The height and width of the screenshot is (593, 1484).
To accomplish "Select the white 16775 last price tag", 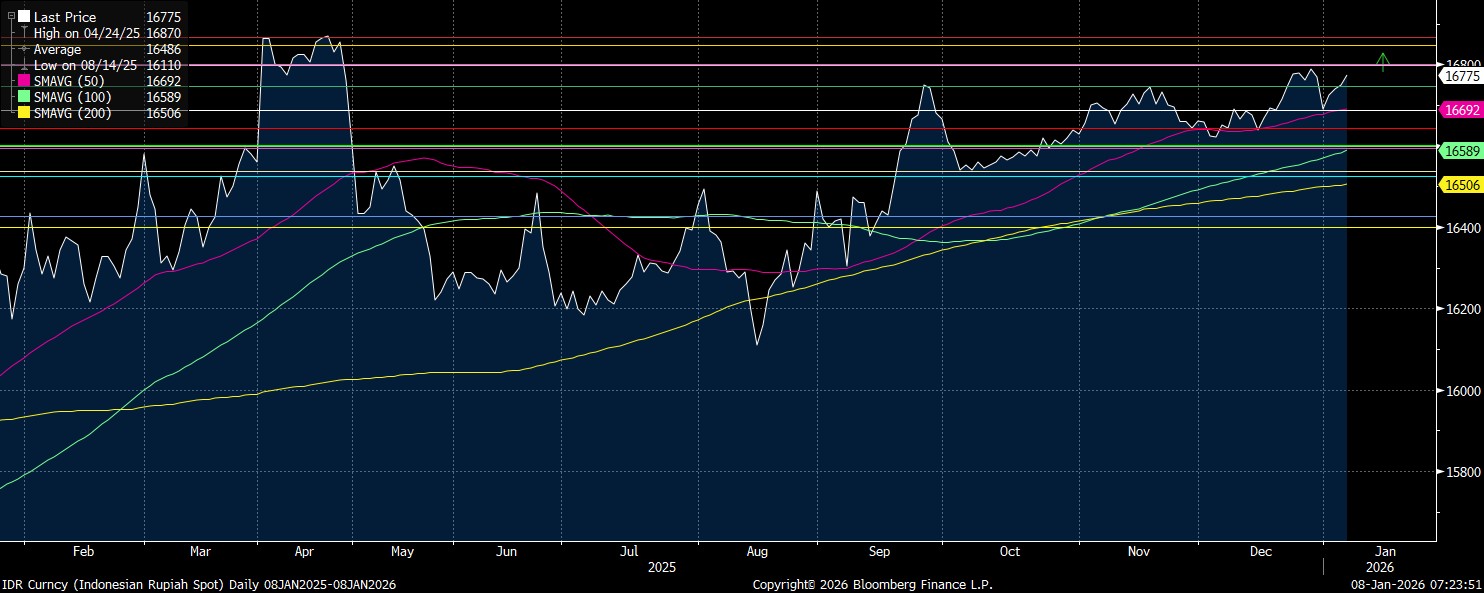I will (1459, 75).
